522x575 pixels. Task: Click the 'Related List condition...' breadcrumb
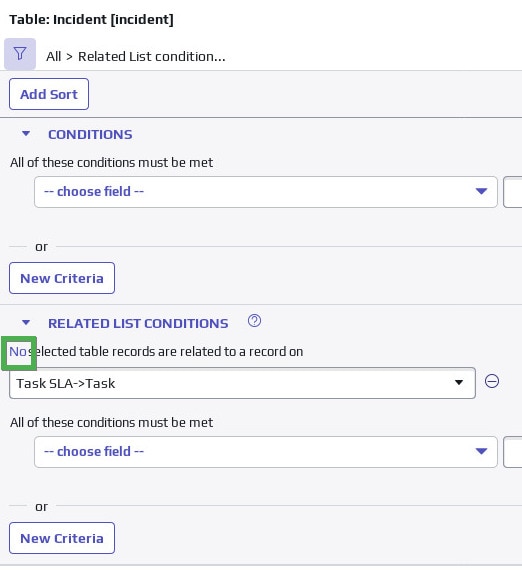point(152,56)
